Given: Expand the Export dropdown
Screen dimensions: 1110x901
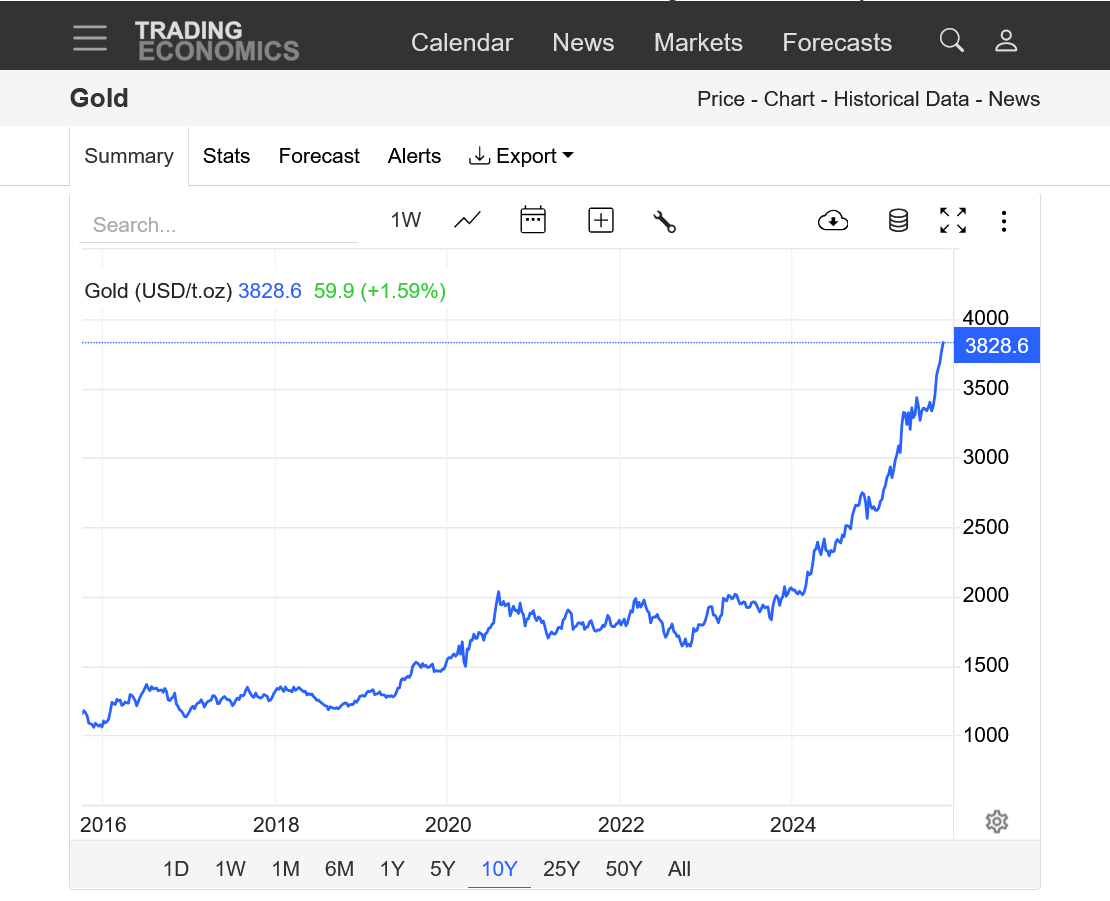Looking at the screenshot, I should [x=521, y=156].
